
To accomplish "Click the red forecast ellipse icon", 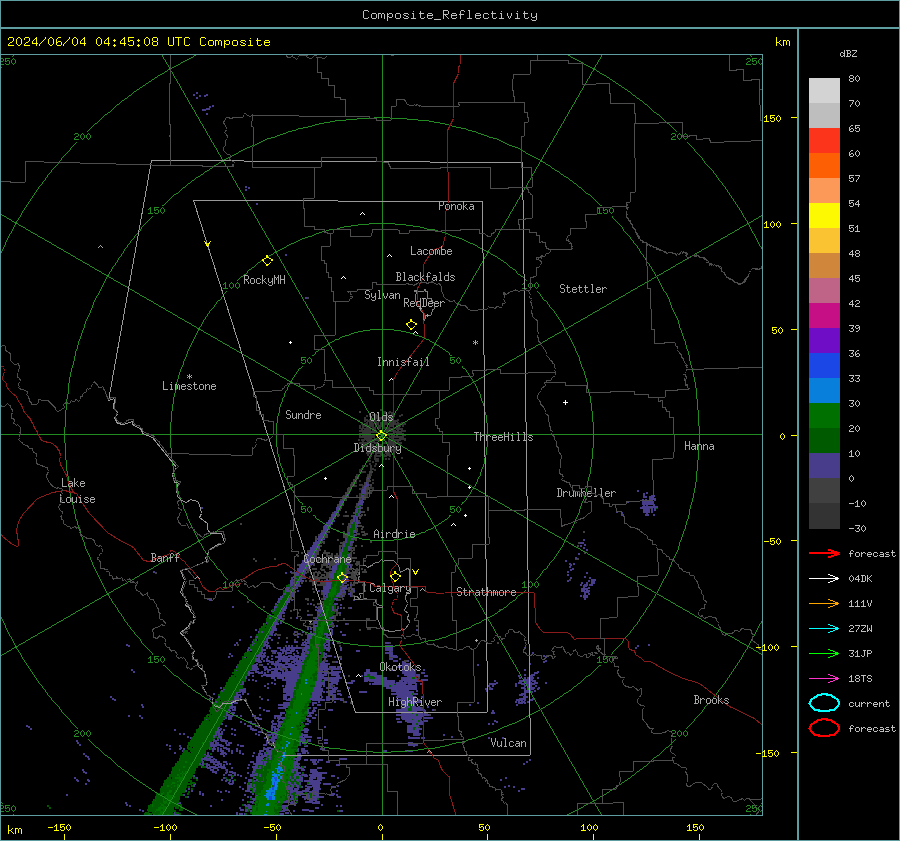I will (x=824, y=728).
